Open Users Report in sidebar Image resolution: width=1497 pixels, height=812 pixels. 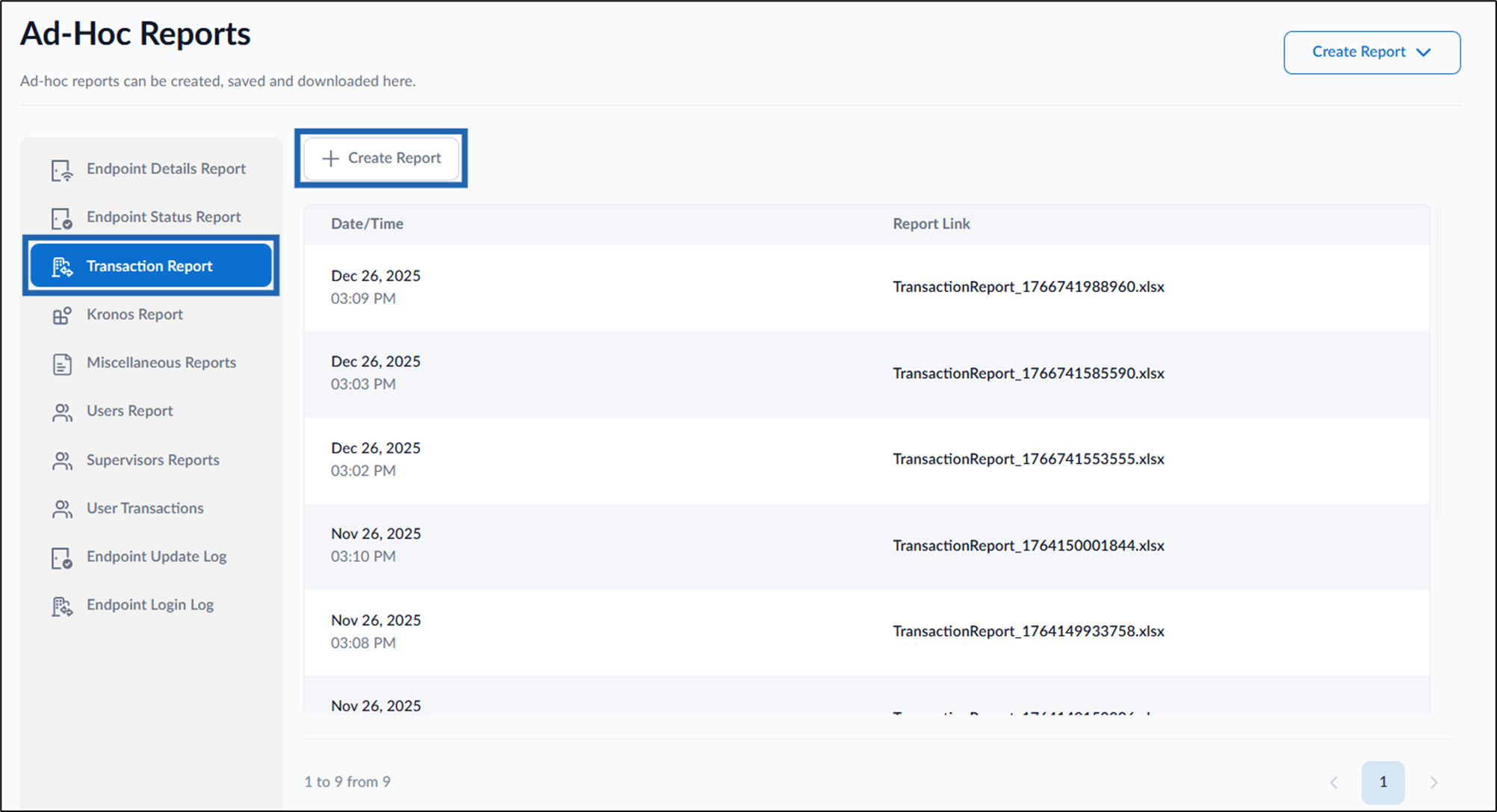151,412
